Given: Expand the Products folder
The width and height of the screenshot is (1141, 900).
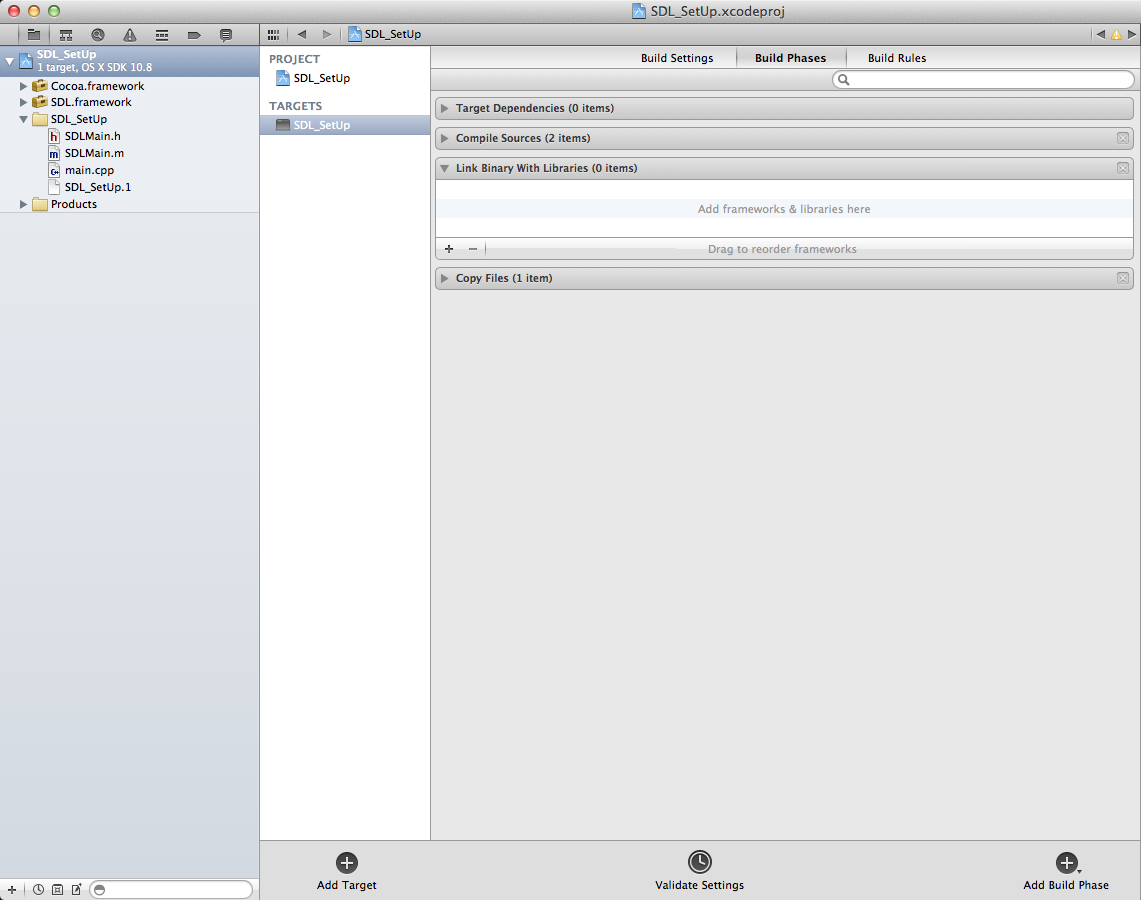Looking at the screenshot, I should [x=23, y=204].
